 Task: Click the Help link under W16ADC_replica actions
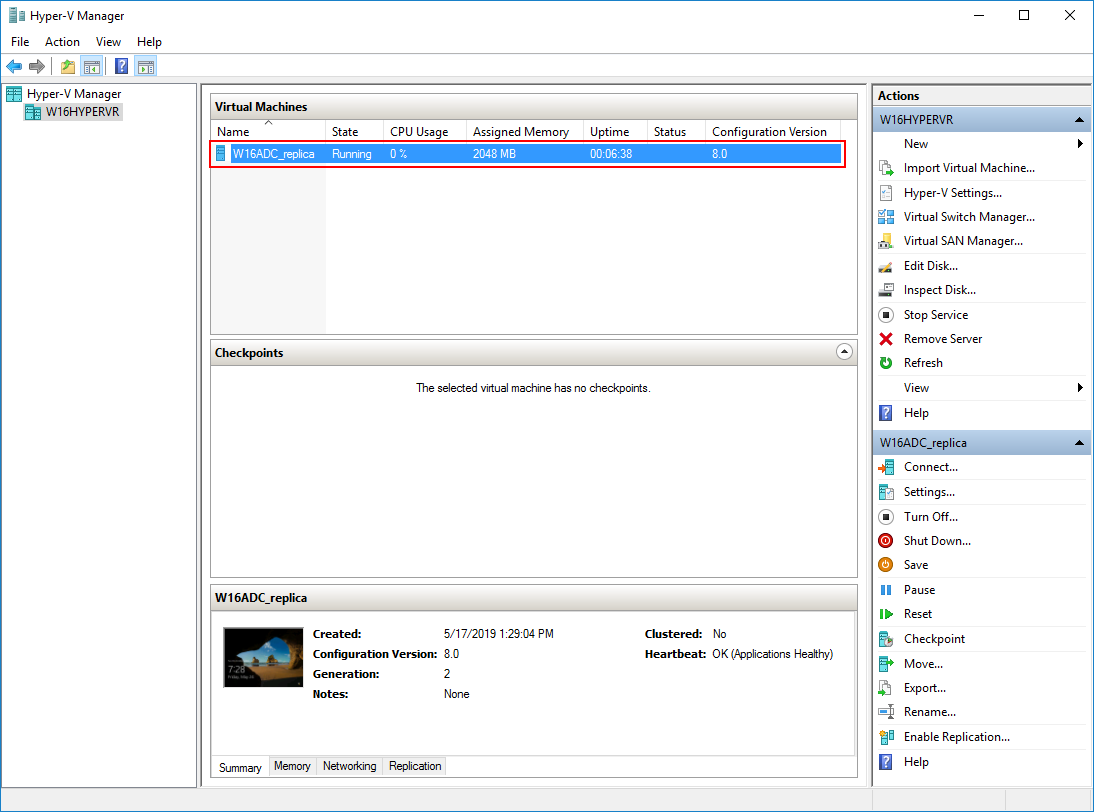[916, 762]
